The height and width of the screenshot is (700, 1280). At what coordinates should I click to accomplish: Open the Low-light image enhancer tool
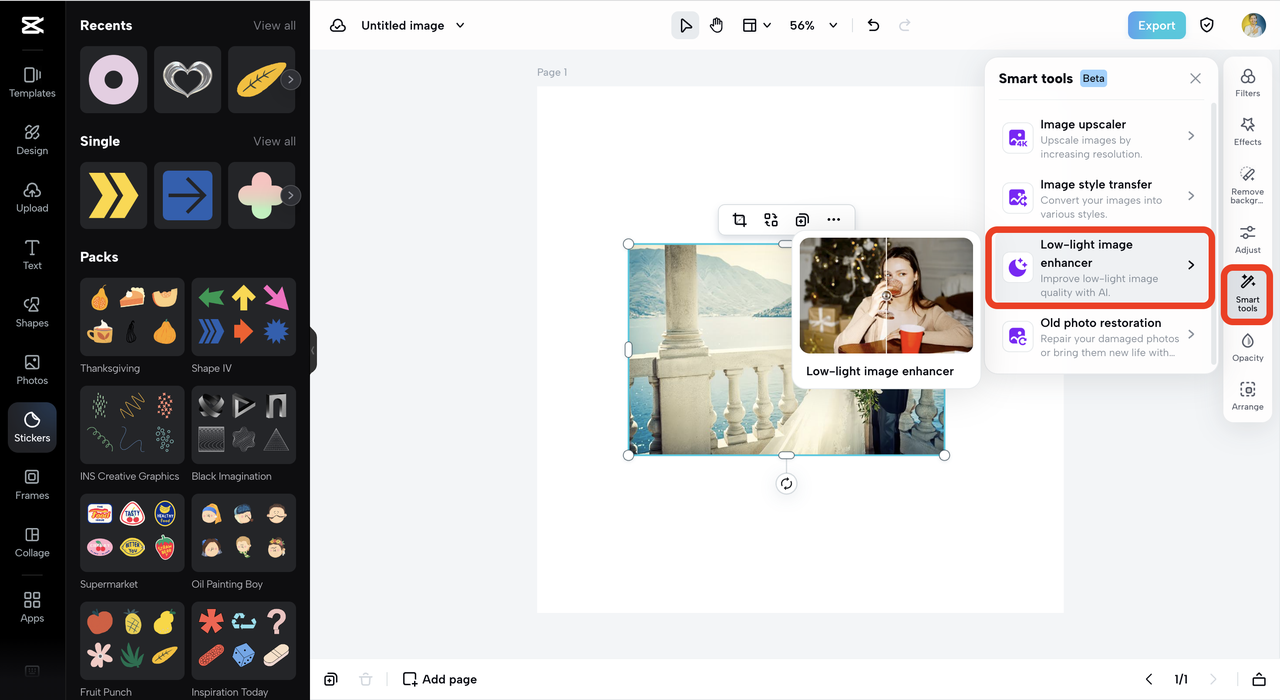coord(1101,267)
